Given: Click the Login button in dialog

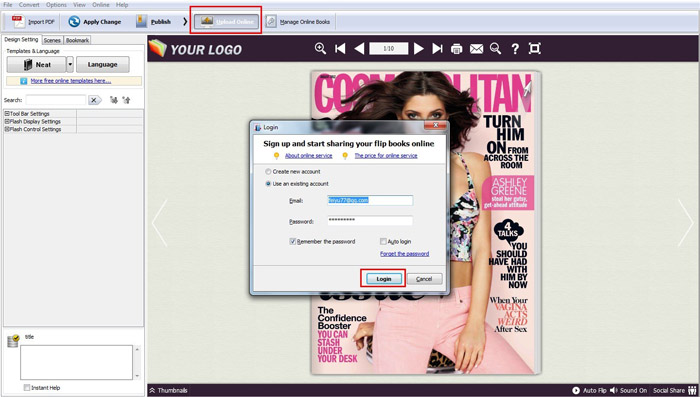Looking at the screenshot, I should click(x=383, y=279).
